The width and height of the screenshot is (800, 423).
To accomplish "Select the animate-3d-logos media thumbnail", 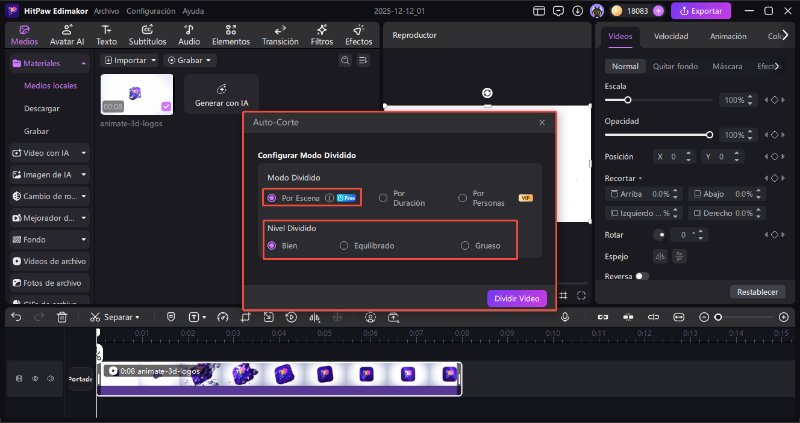I will click(137, 94).
